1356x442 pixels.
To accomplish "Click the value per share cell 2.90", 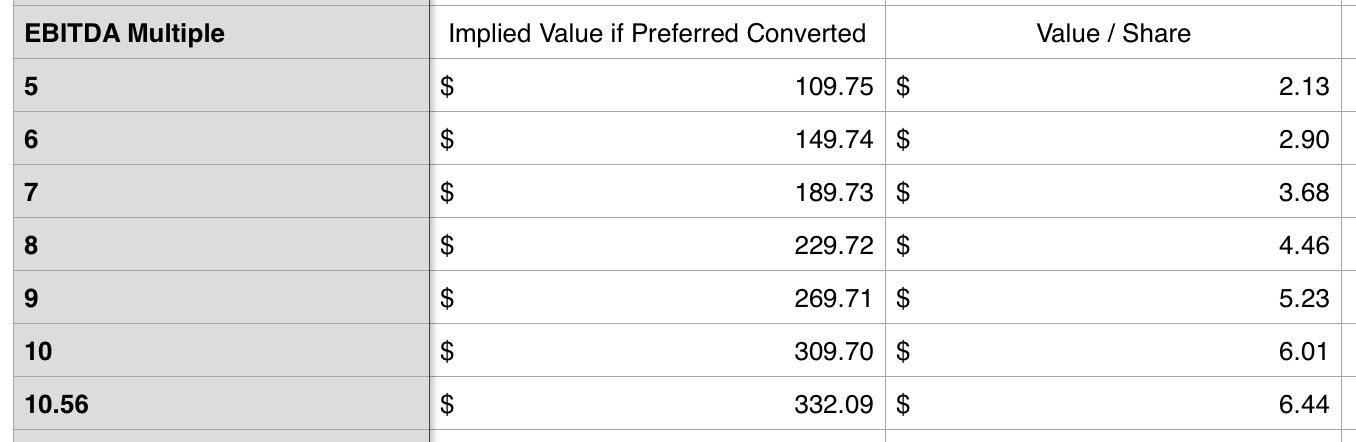I will [1113, 138].
